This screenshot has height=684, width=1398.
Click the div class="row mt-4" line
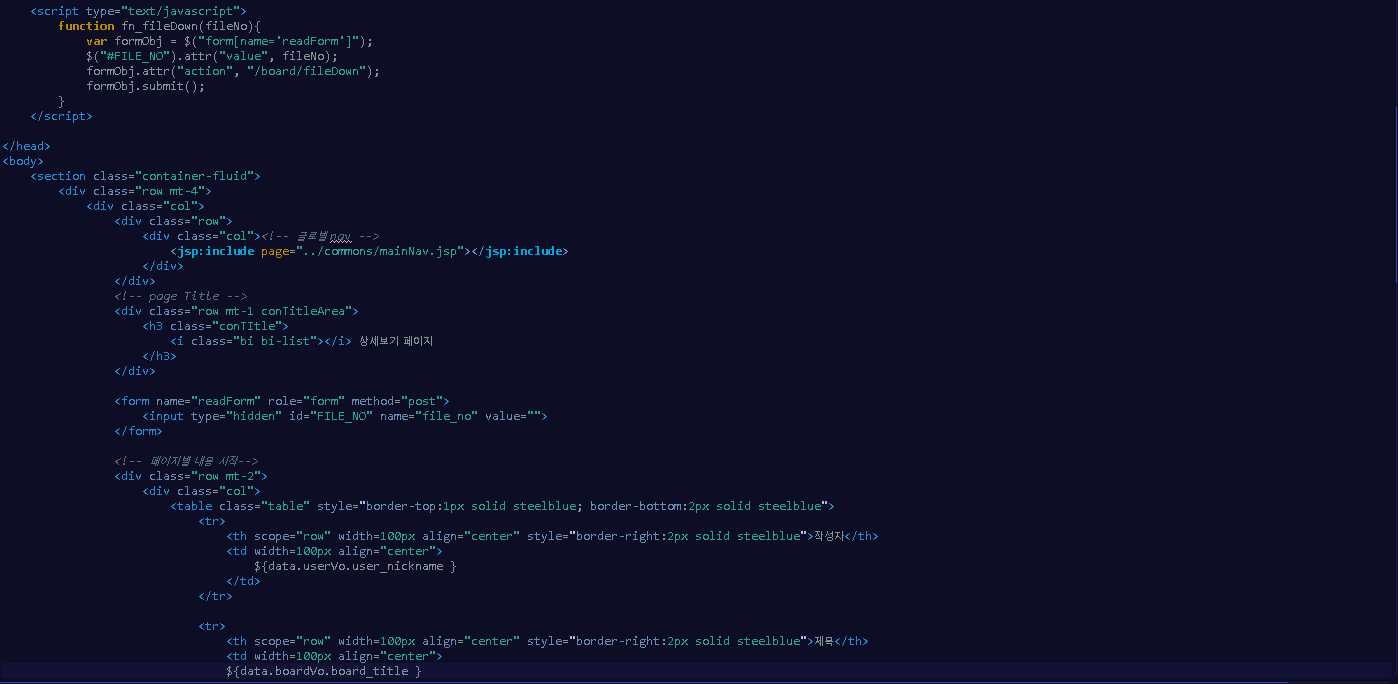(x=135, y=191)
